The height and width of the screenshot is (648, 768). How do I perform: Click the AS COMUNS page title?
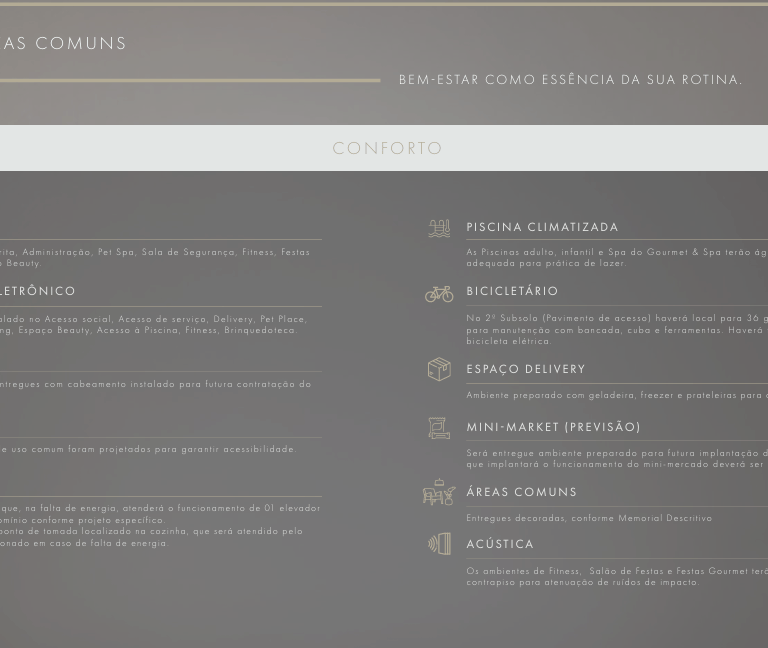coord(64,43)
